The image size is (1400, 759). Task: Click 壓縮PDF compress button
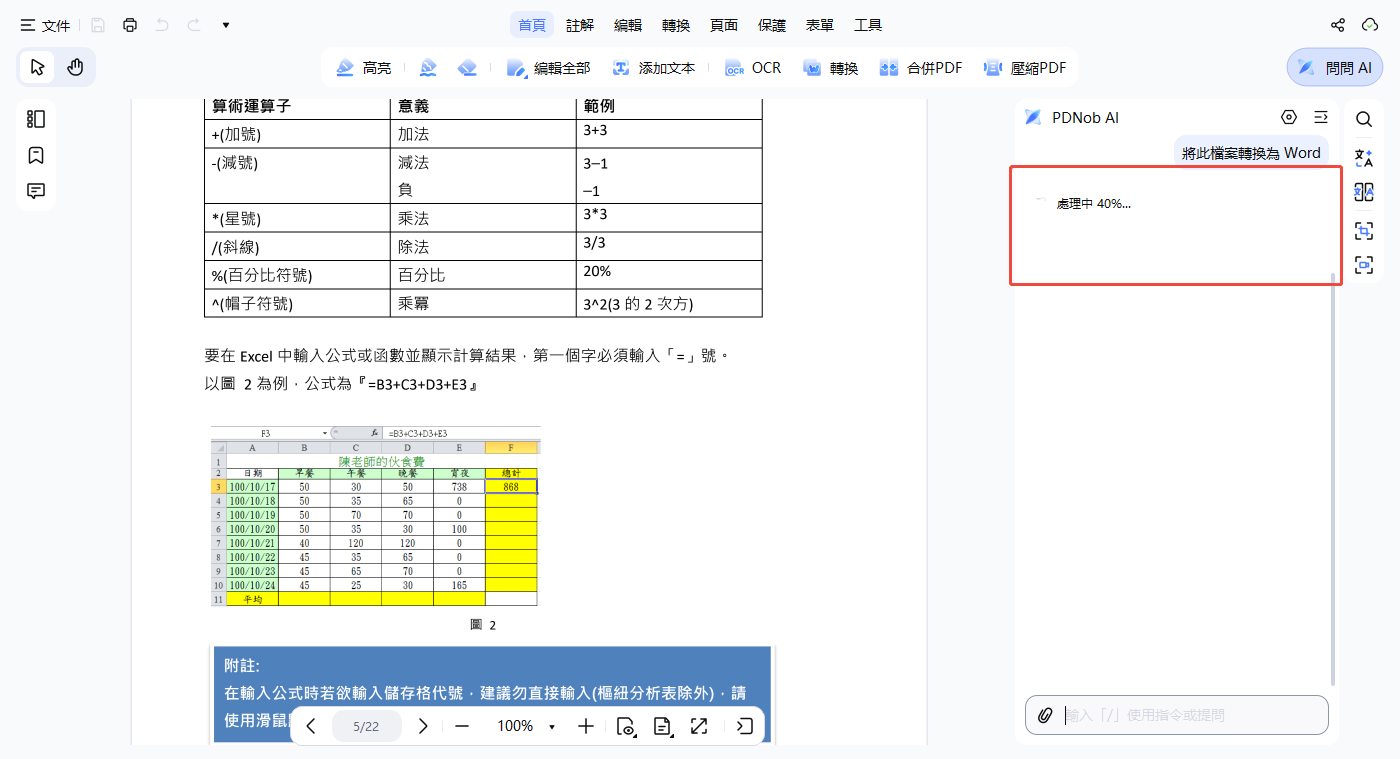[x=1025, y=68]
